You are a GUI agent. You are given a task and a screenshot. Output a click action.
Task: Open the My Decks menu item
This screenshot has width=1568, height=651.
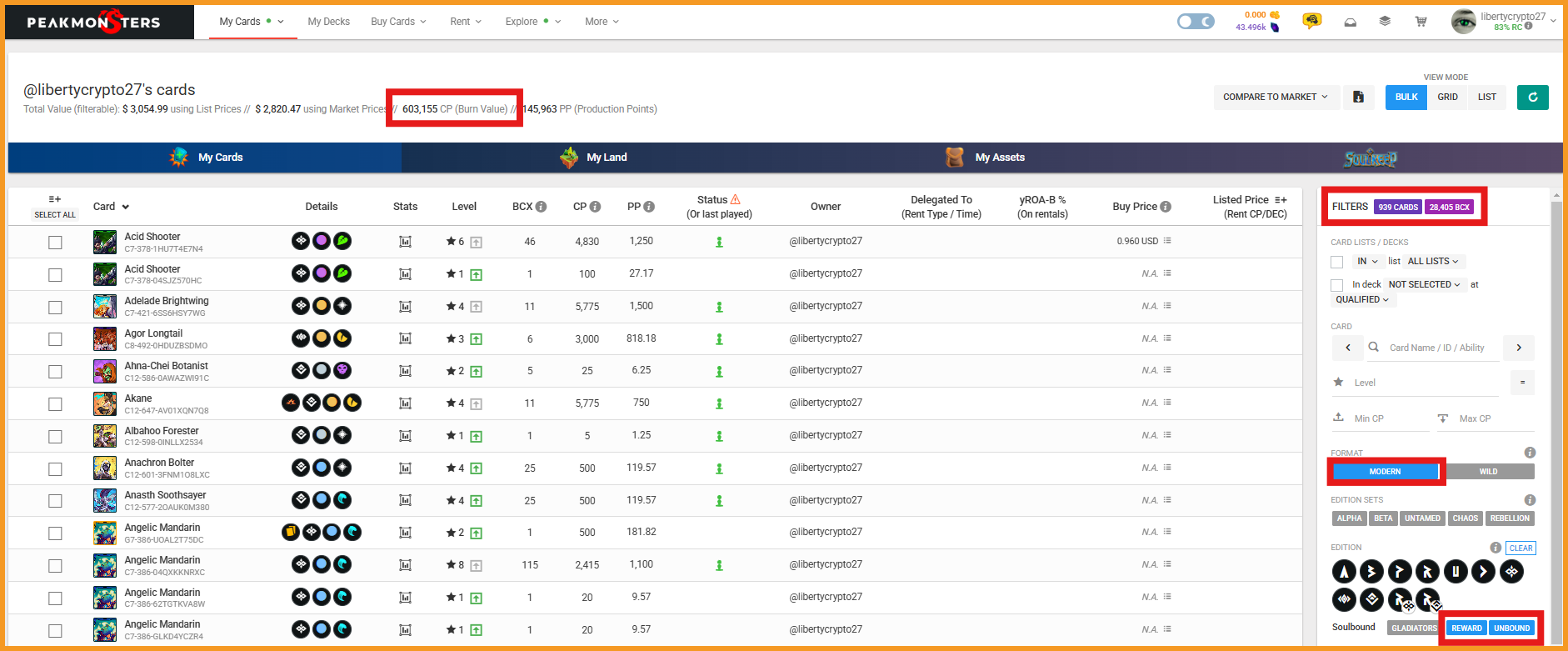pos(328,22)
